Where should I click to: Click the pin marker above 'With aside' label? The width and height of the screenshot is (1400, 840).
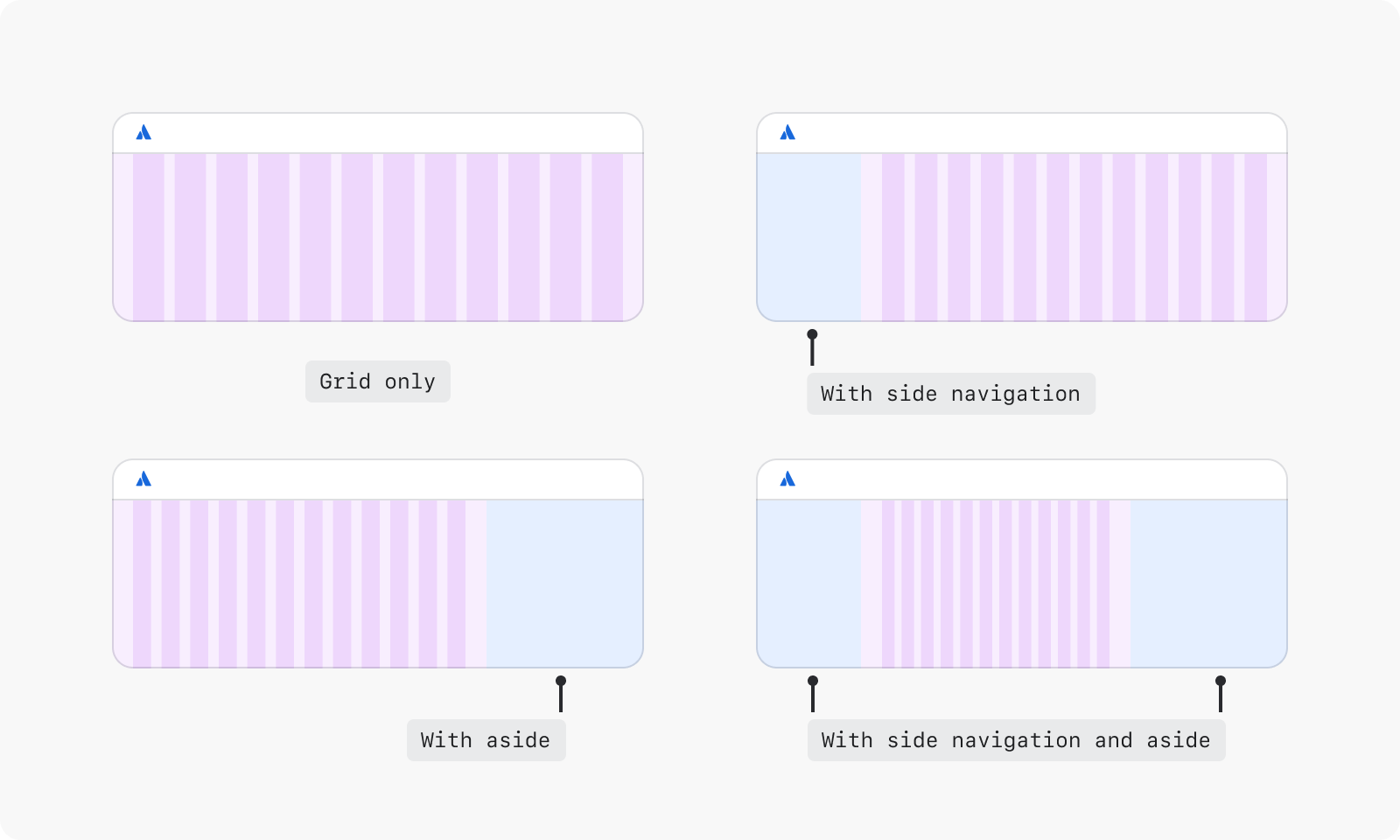pyautogui.click(x=561, y=694)
